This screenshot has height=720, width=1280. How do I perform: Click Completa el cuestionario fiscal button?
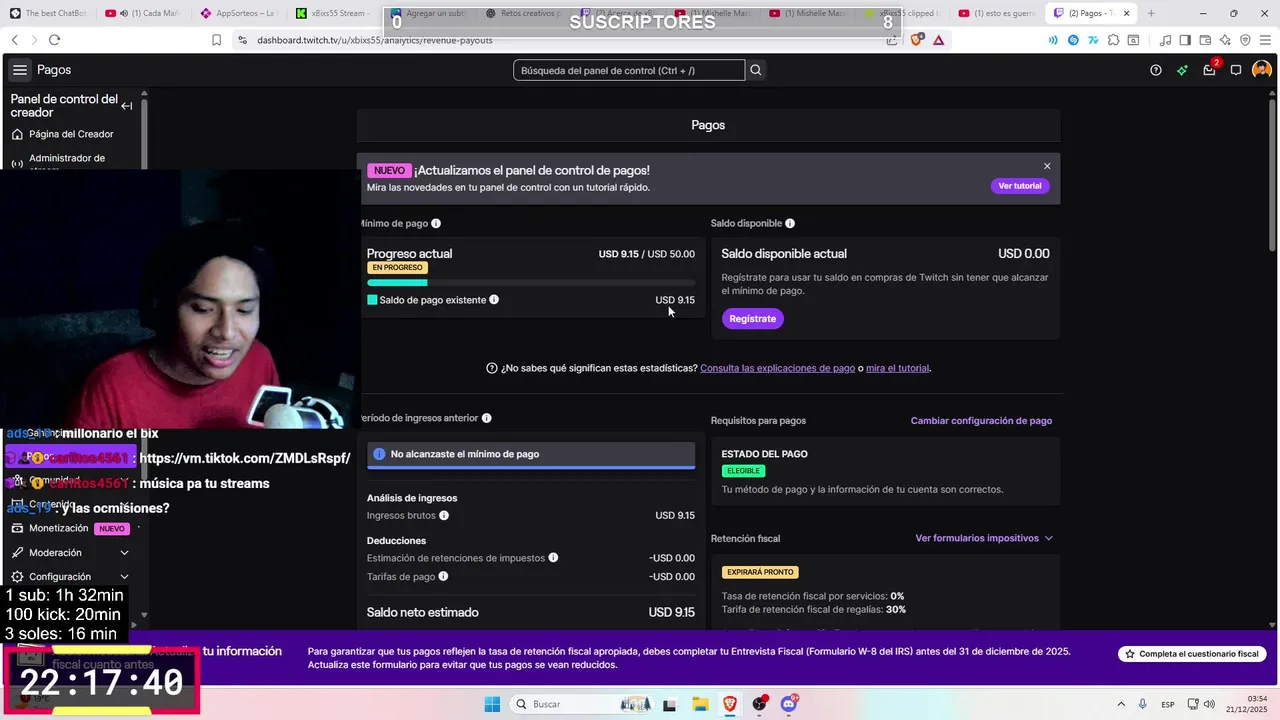1192,654
